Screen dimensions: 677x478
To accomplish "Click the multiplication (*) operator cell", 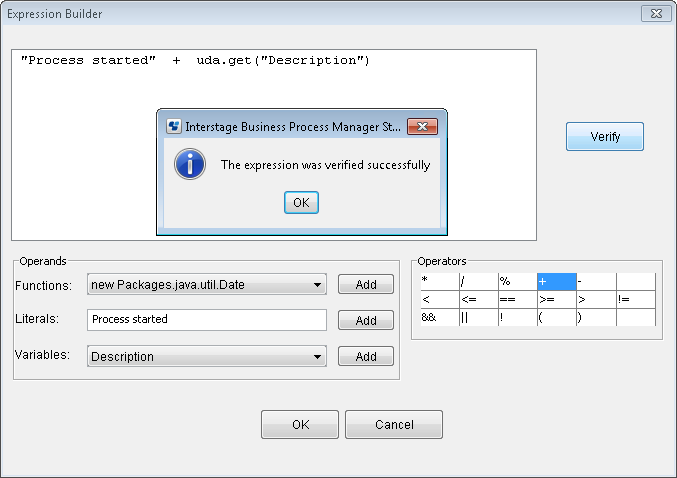I will (440, 282).
